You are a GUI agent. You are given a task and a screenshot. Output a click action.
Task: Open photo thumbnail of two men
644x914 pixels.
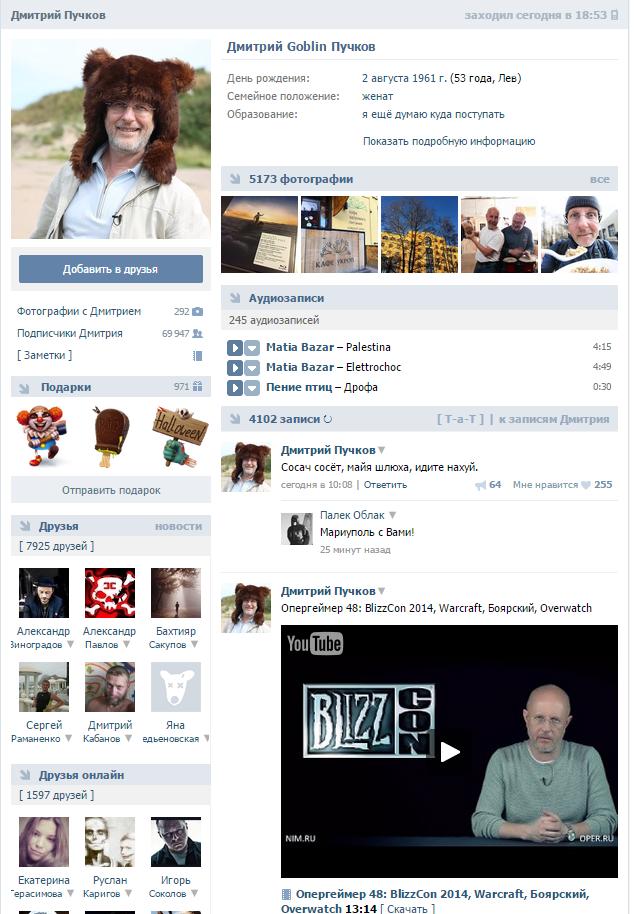499,234
